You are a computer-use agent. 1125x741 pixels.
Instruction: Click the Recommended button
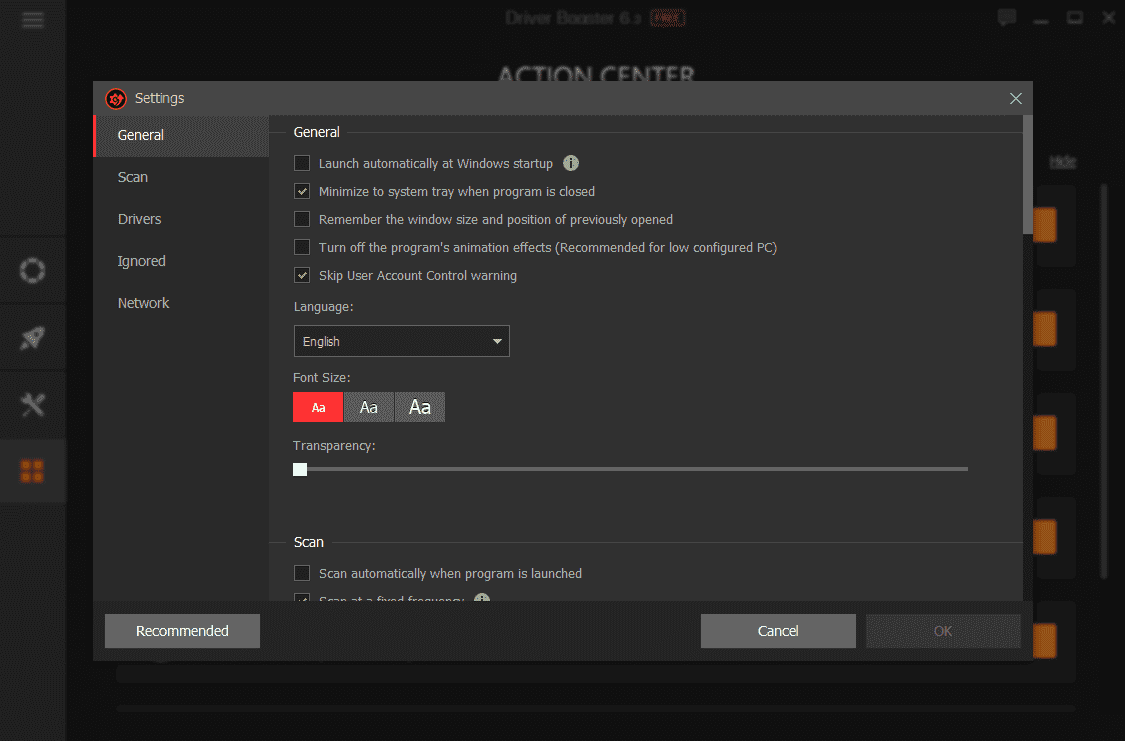182,631
